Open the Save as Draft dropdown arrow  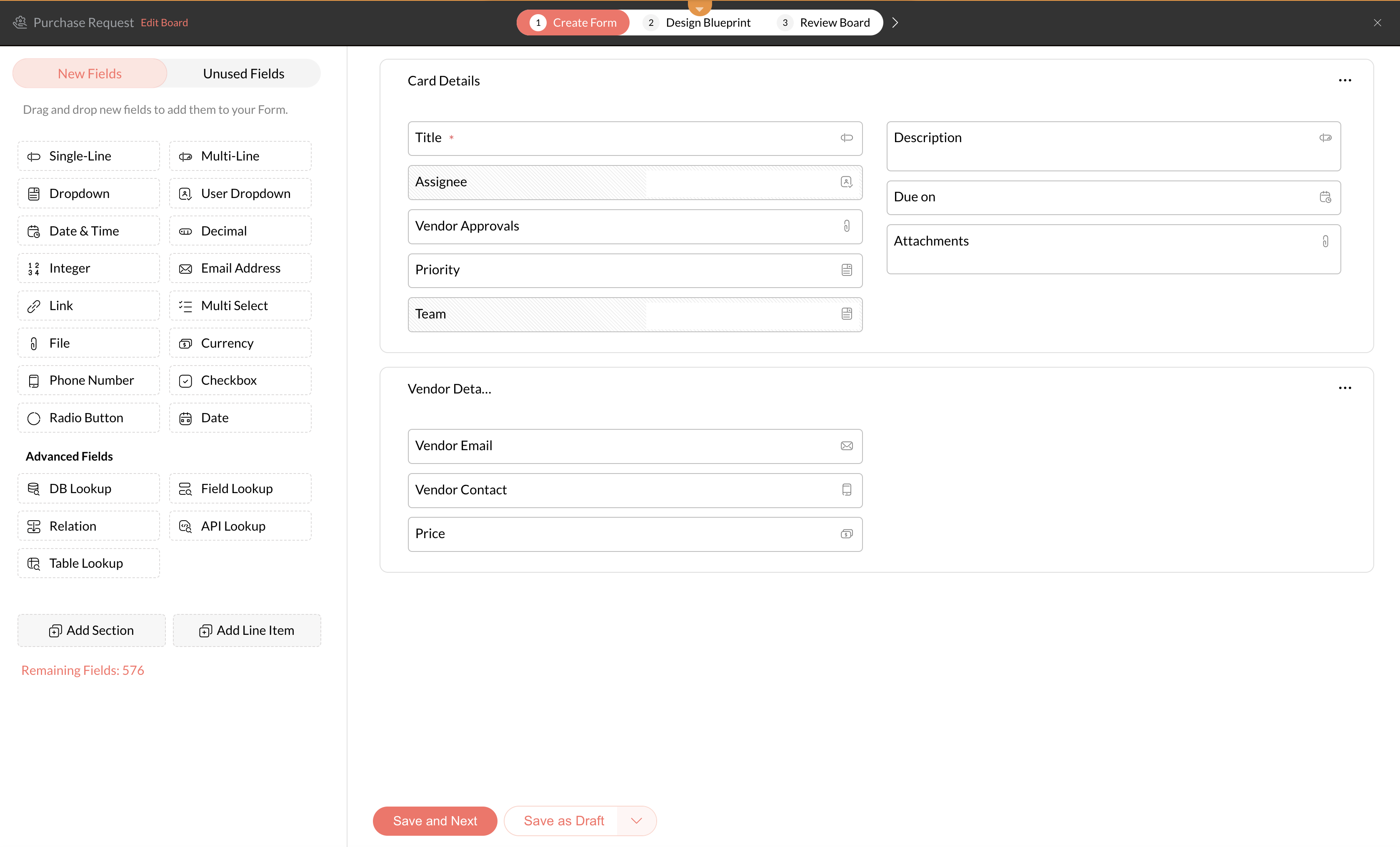tap(636, 820)
